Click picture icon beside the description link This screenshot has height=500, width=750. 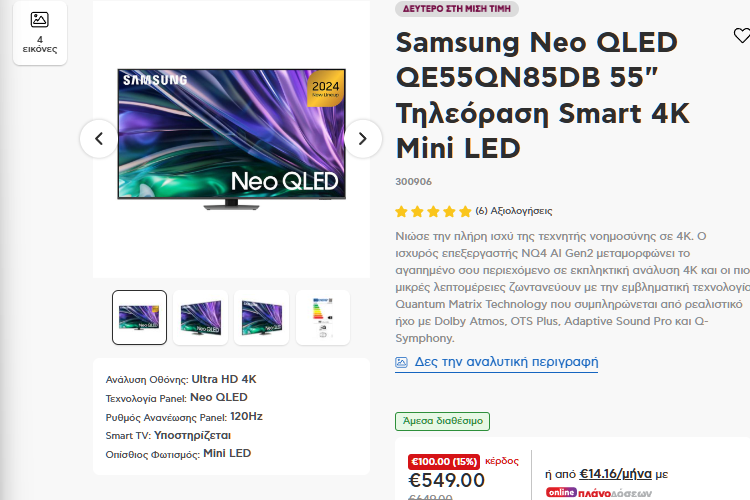pos(402,362)
